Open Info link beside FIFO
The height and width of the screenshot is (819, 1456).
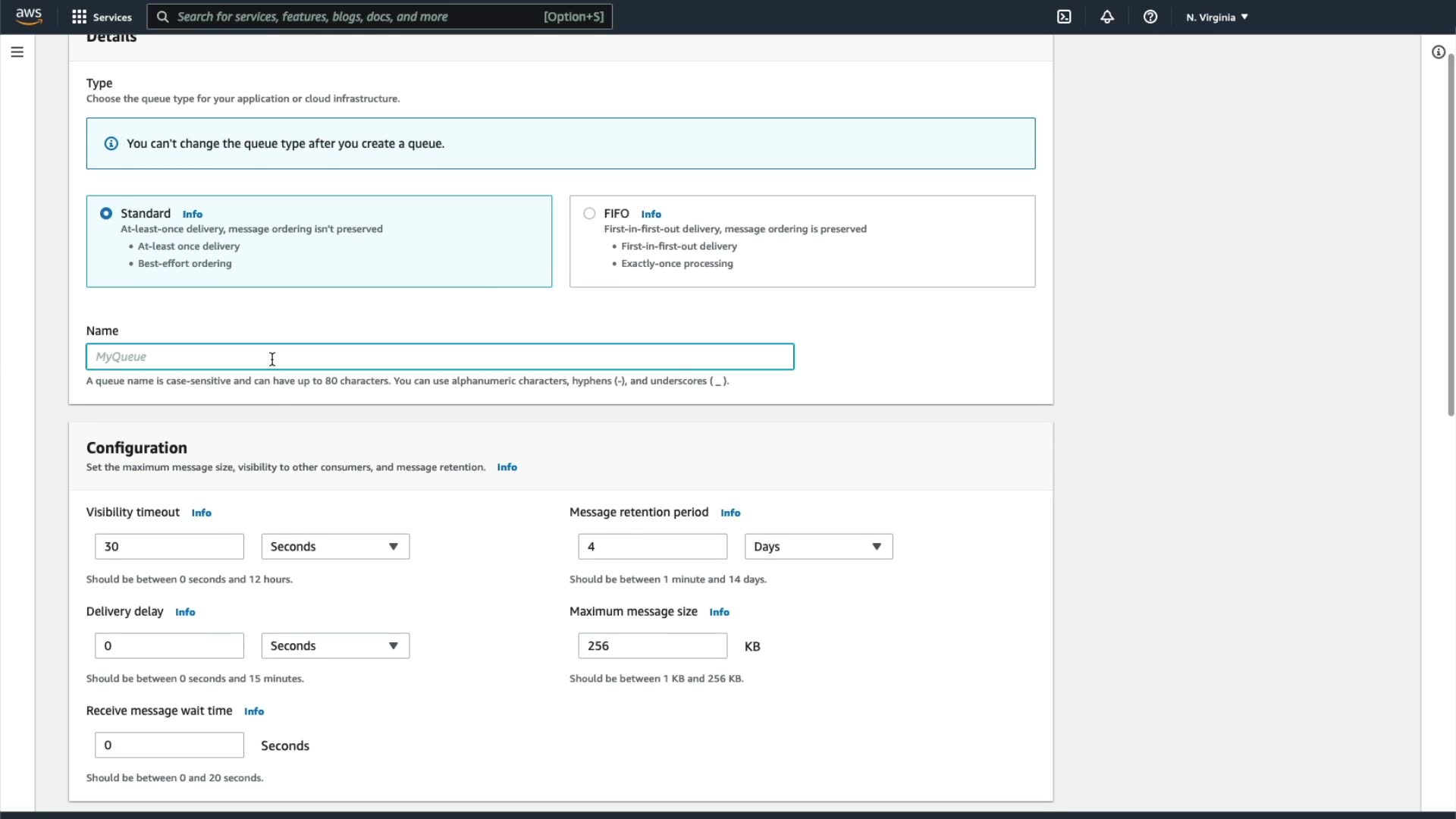click(651, 215)
